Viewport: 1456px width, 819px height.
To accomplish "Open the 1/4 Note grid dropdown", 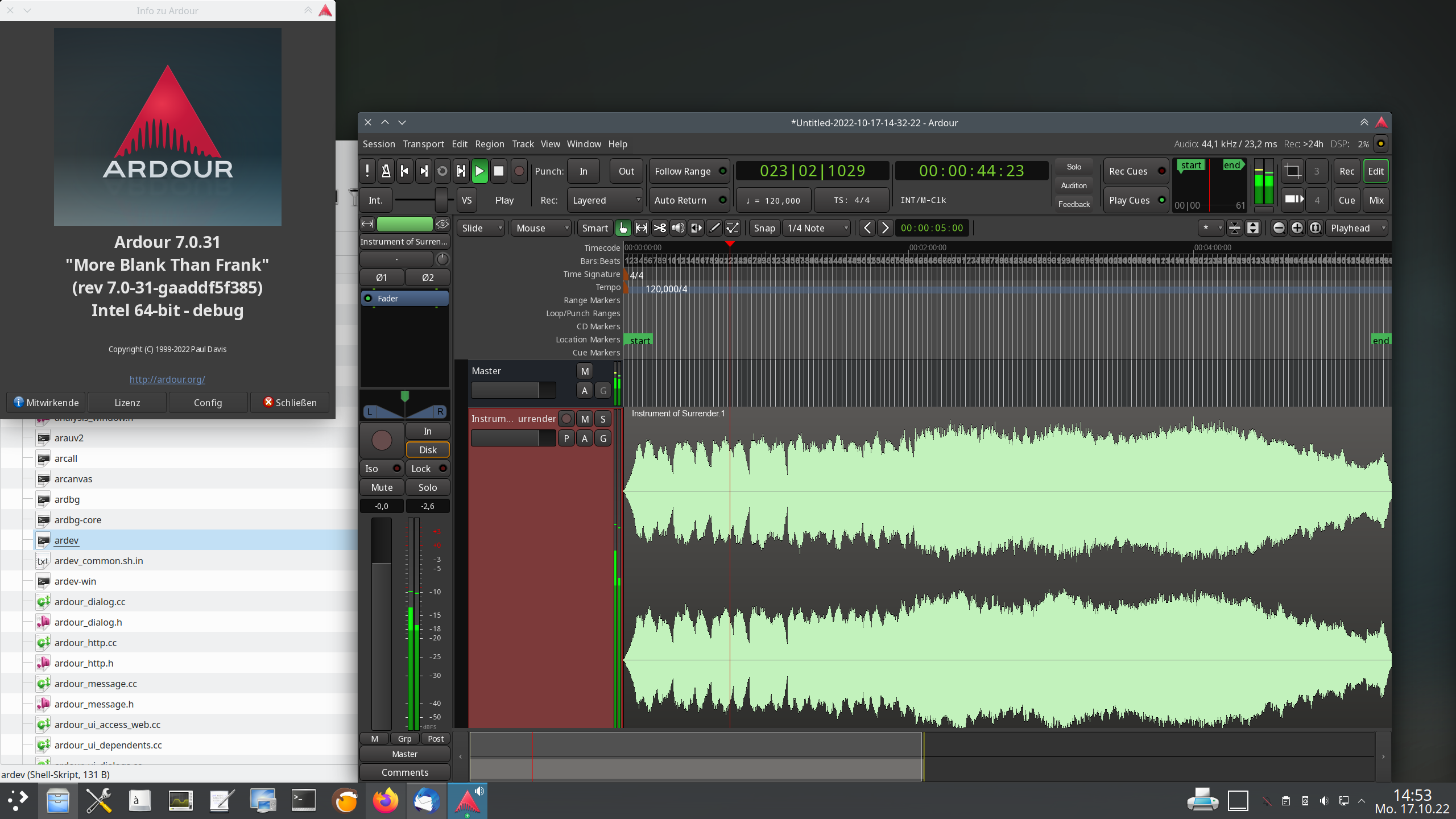I will click(x=816, y=228).
